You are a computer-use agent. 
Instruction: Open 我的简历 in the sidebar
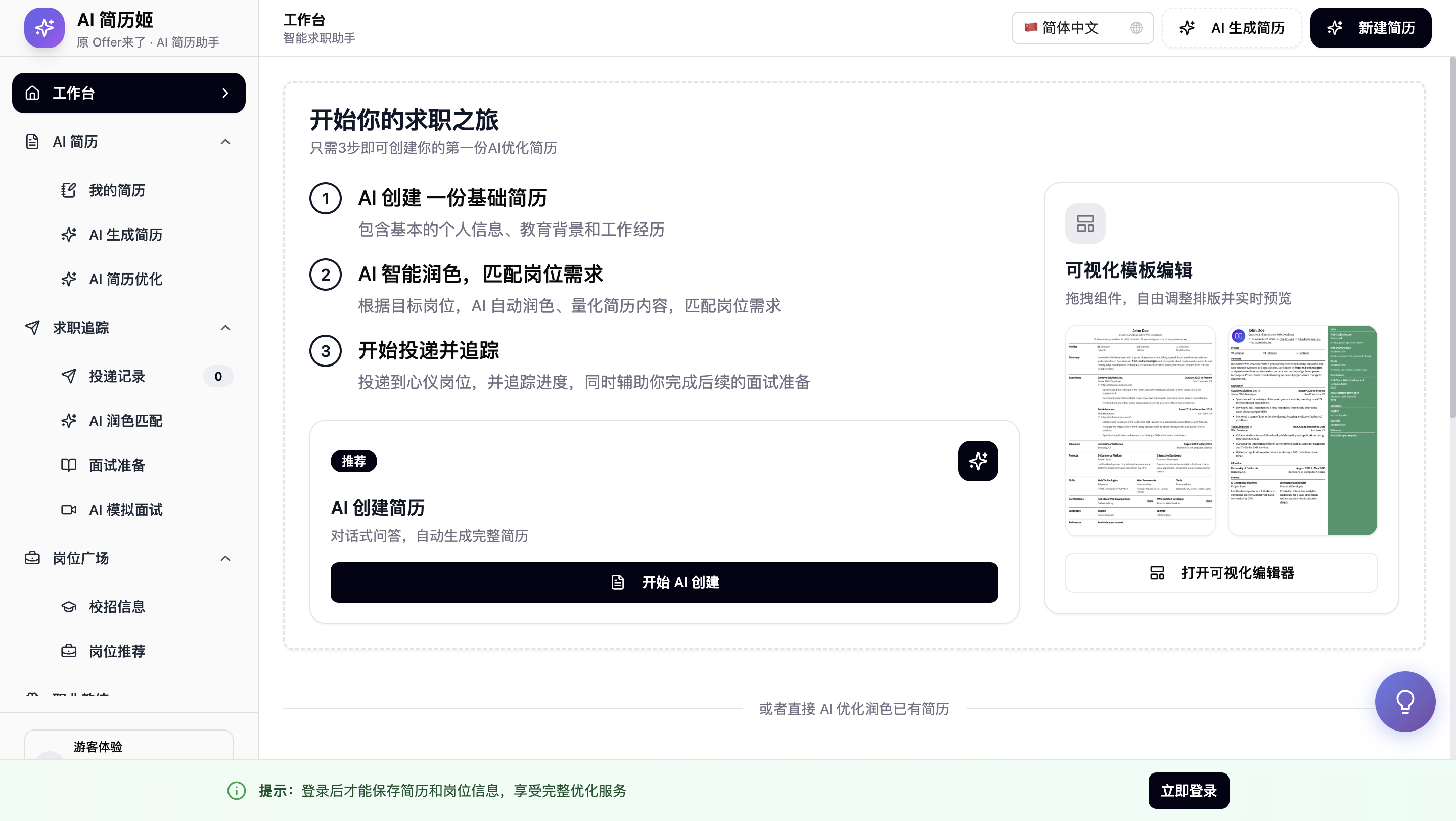[x=117, y=191]
